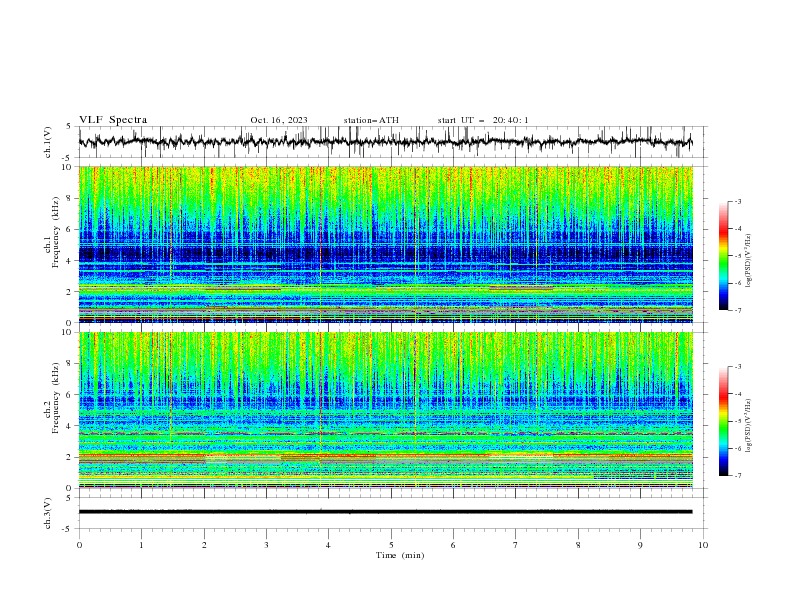Click the "ch.1(V)" axis label
Image resolution: width=792 pixels, height=612 pixels.
click(x=48, y=142)
